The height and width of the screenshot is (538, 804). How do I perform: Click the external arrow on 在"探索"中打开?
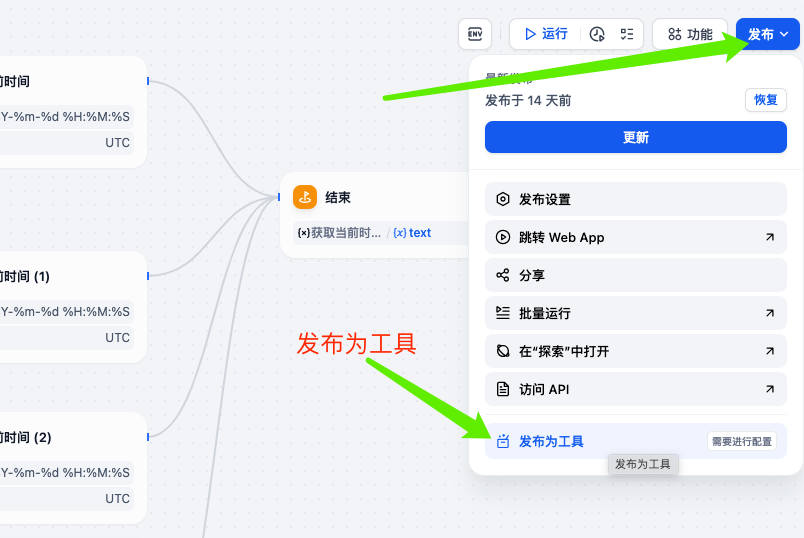(769, 352)
